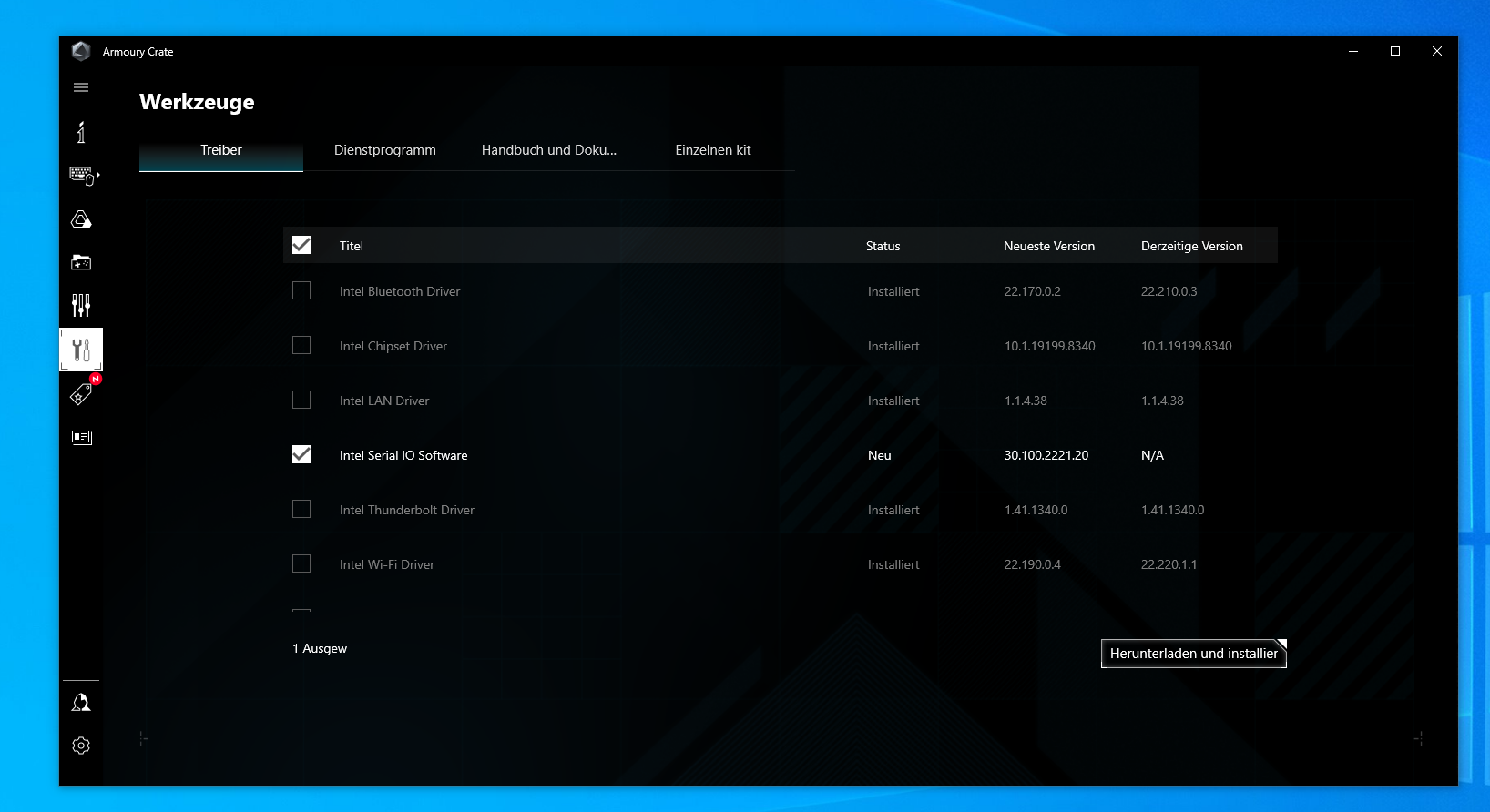Screen dimensions: 1490x812
Task: Open the Handbuch und Doku... tab
Action: pyautogui.click(x=549, y=150)
